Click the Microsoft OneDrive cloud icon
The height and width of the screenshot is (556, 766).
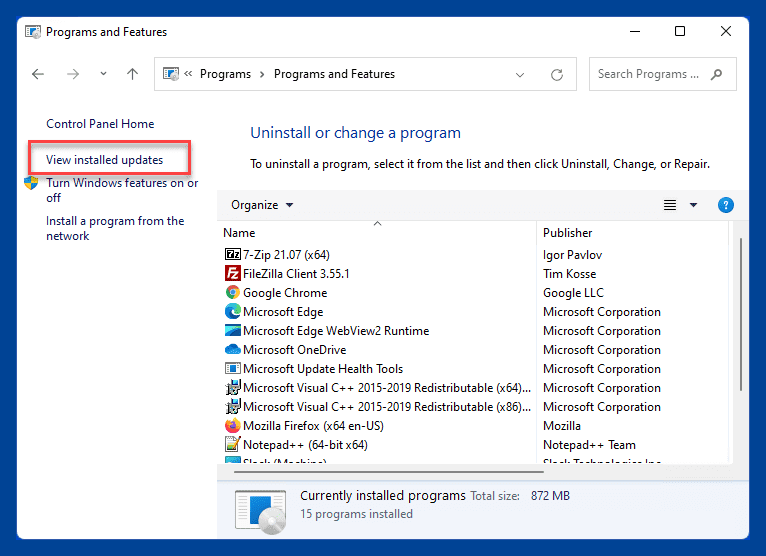click(x=233, y=350)
